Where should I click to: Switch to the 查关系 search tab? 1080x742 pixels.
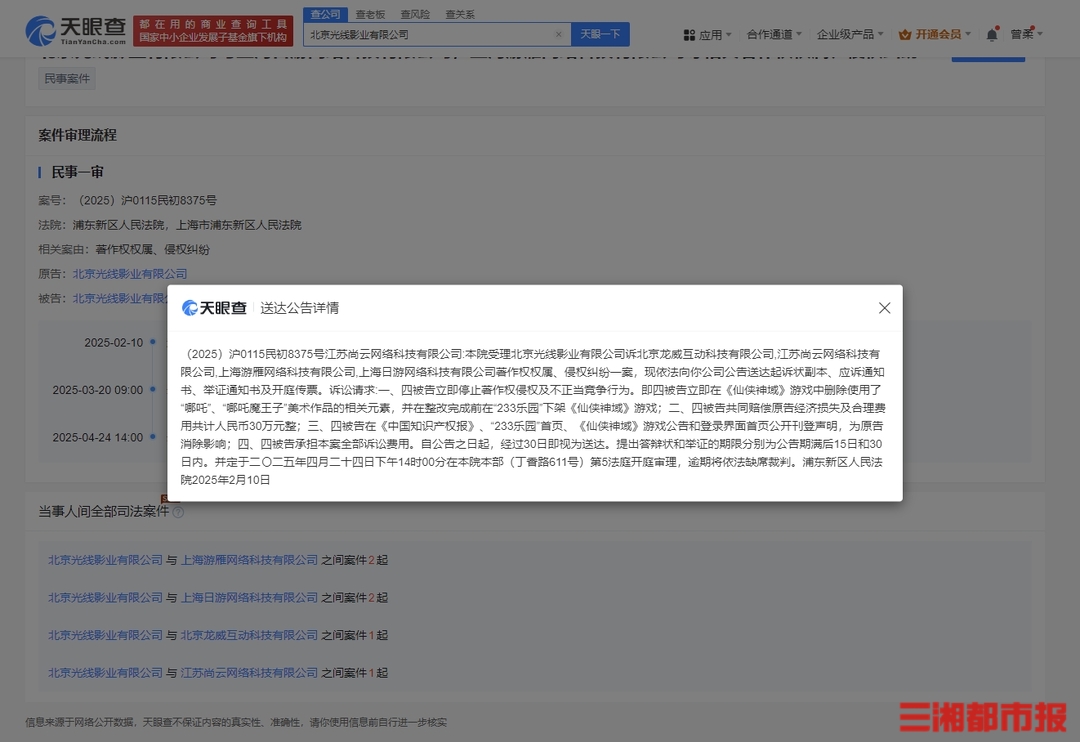(x=459, y=14)
